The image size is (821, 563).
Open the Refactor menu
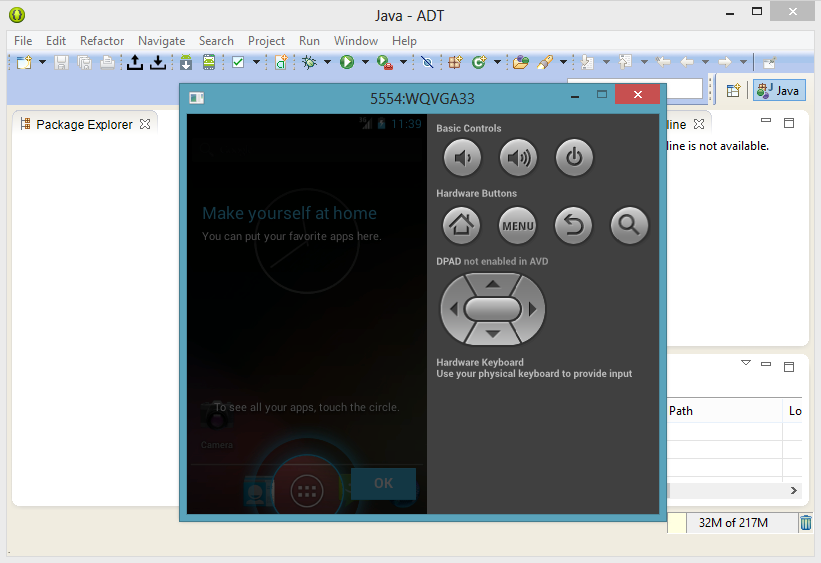(102, 41)
